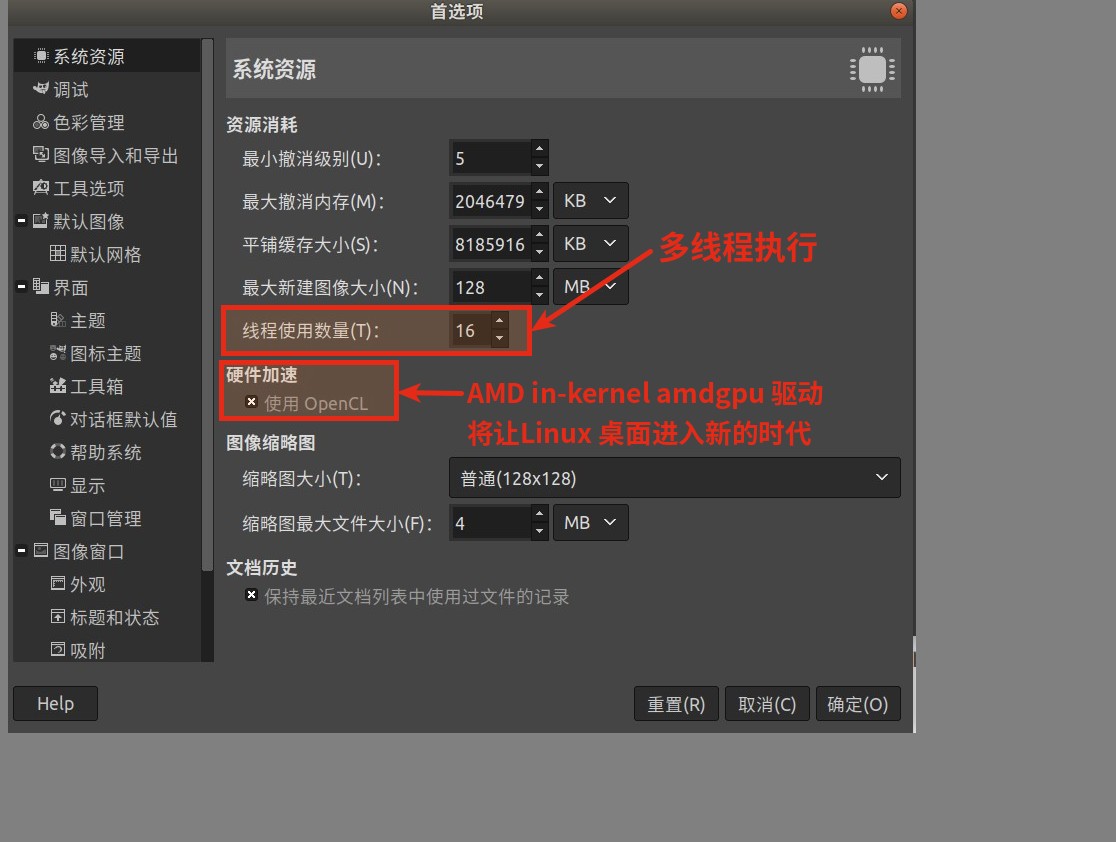Toggle 保持最近文档列表 history checkbox
The image size is (1116, 842).
click(x=251, y=595)
